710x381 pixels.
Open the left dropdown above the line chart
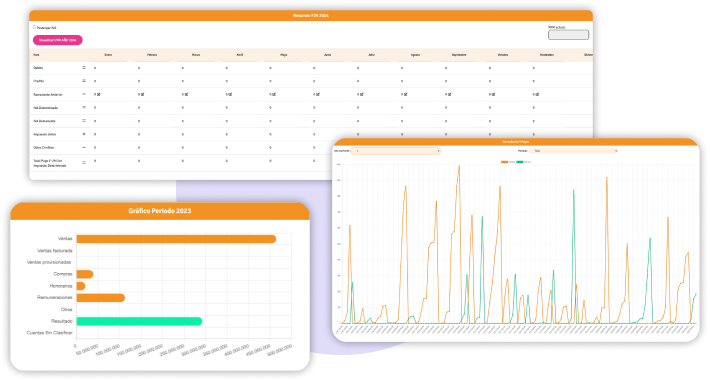click(x=395, y=151)
